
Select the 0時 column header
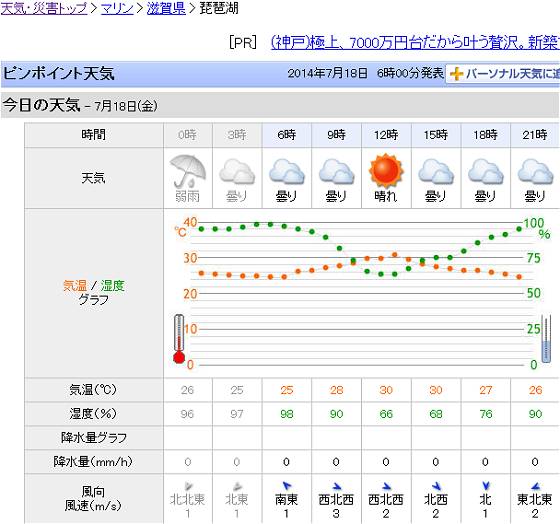coord(188,135)
